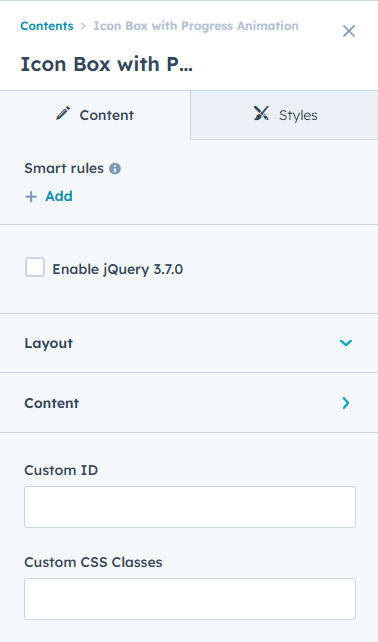
Task: Click the Smart rules info icon
Action: (115, 169)
